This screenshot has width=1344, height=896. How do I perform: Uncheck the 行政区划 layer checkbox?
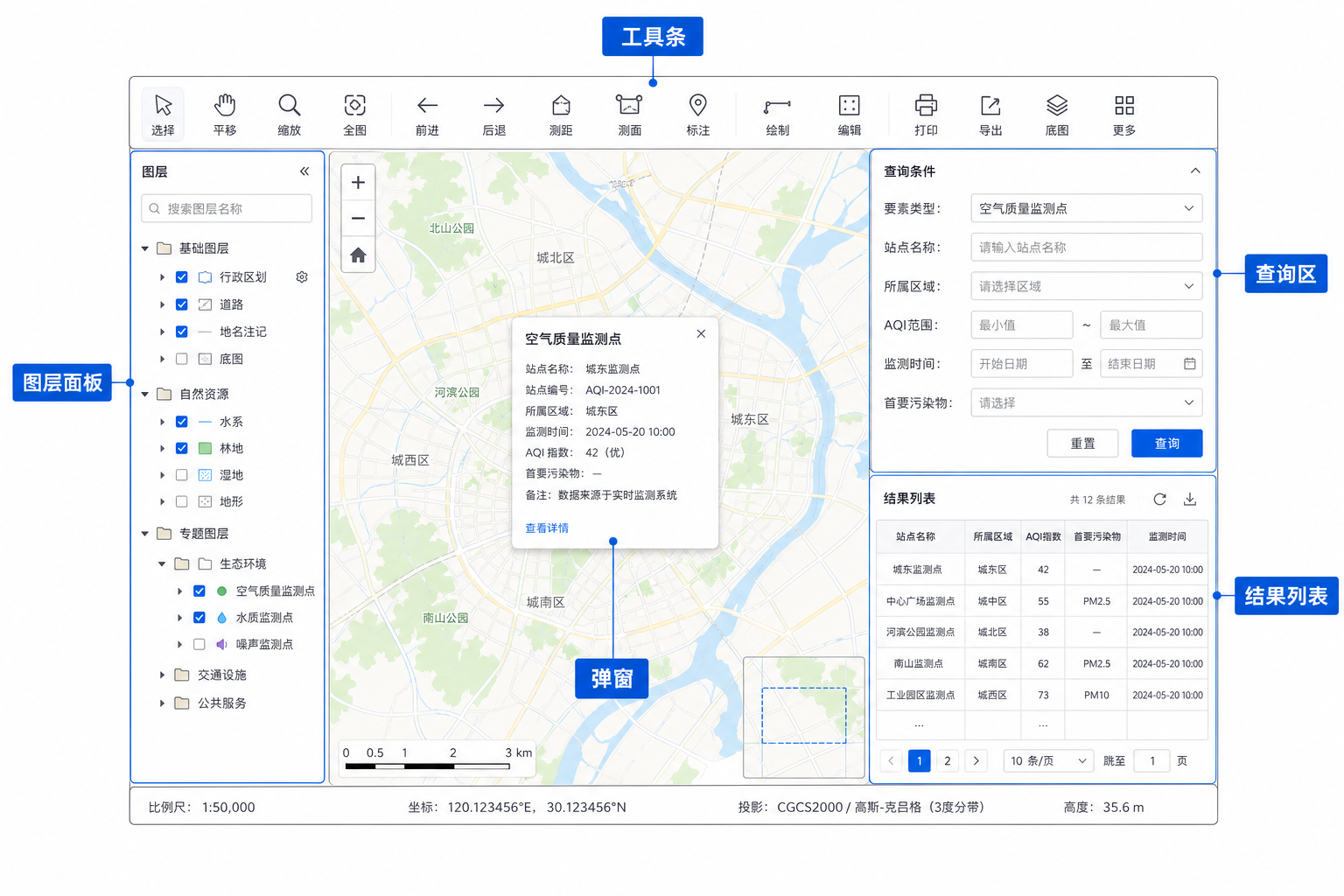coord(182,277)
